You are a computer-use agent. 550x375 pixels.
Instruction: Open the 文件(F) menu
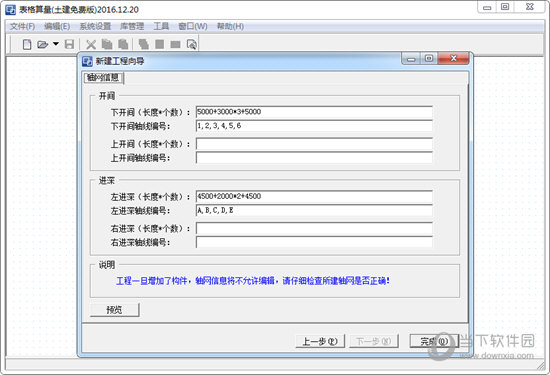tap(22, 26)
